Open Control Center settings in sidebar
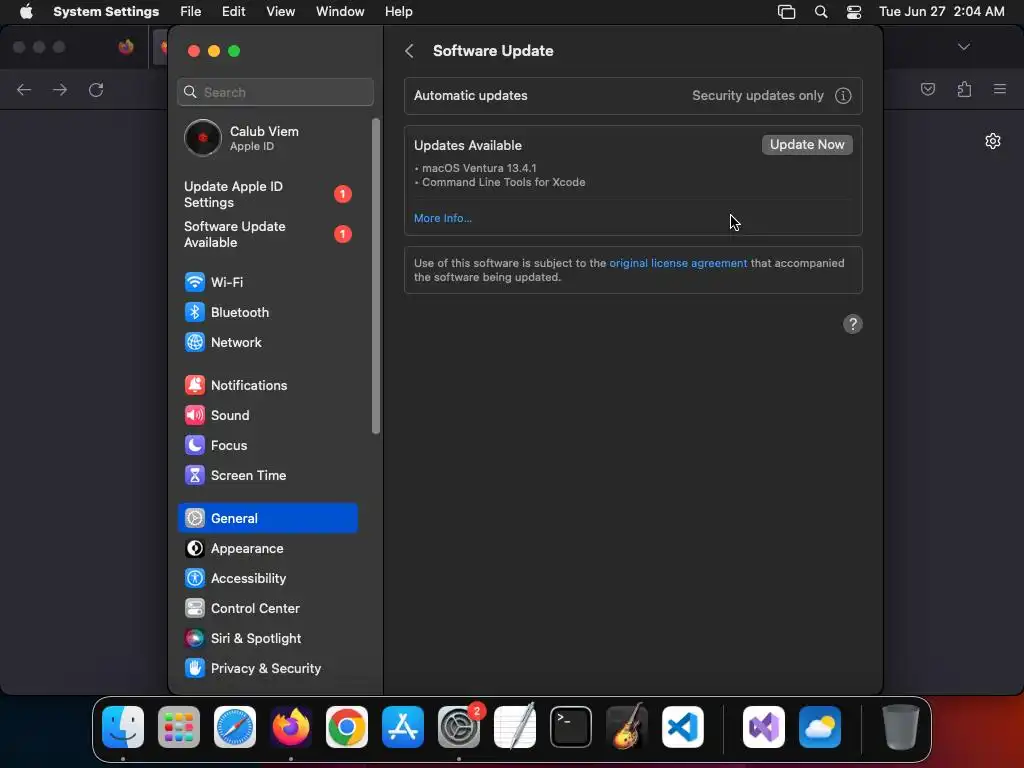Viewport: 1024px width, 768px height. click(x=268, y=609)
